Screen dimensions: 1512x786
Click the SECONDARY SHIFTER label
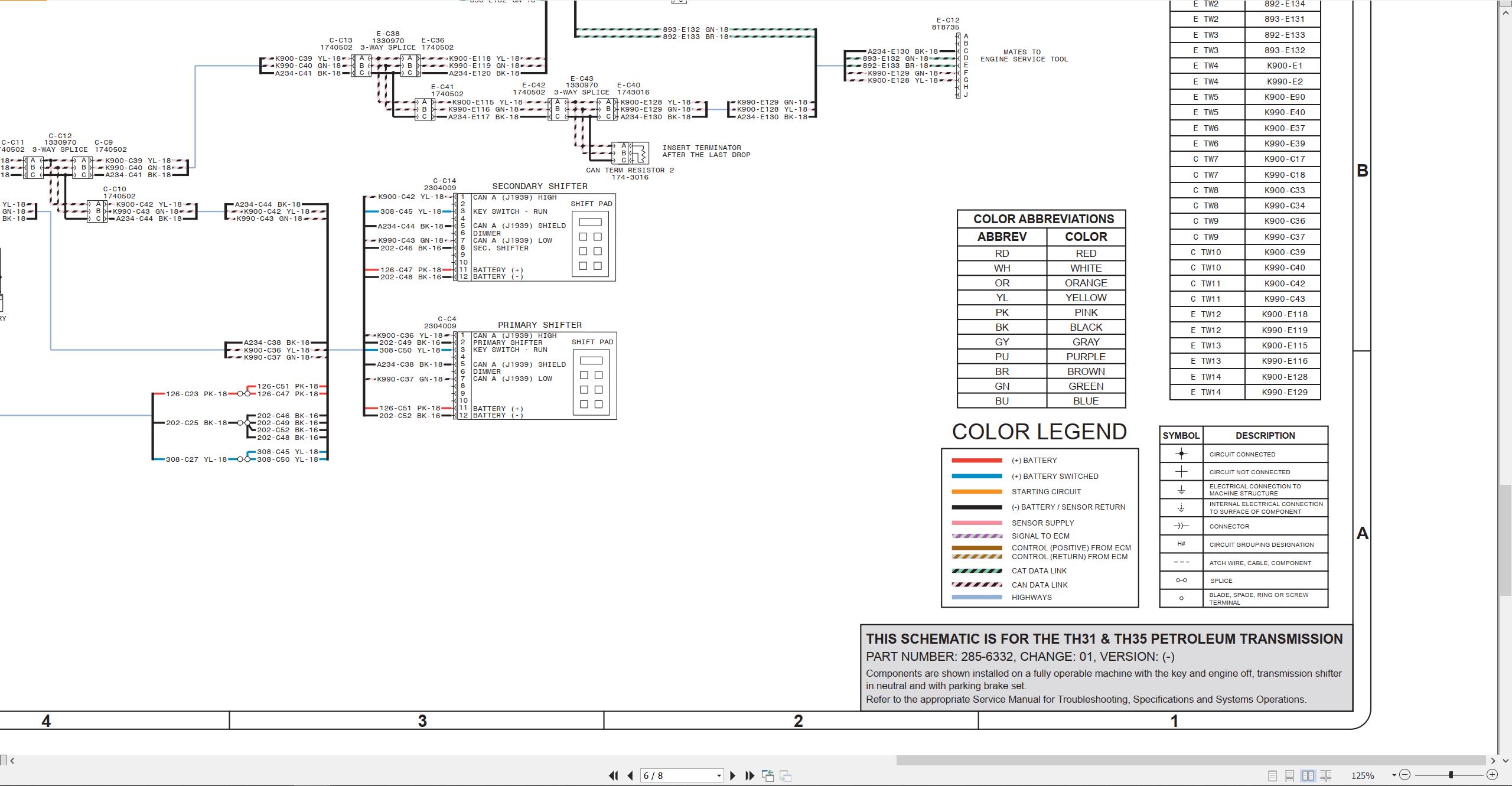(540, 186)
